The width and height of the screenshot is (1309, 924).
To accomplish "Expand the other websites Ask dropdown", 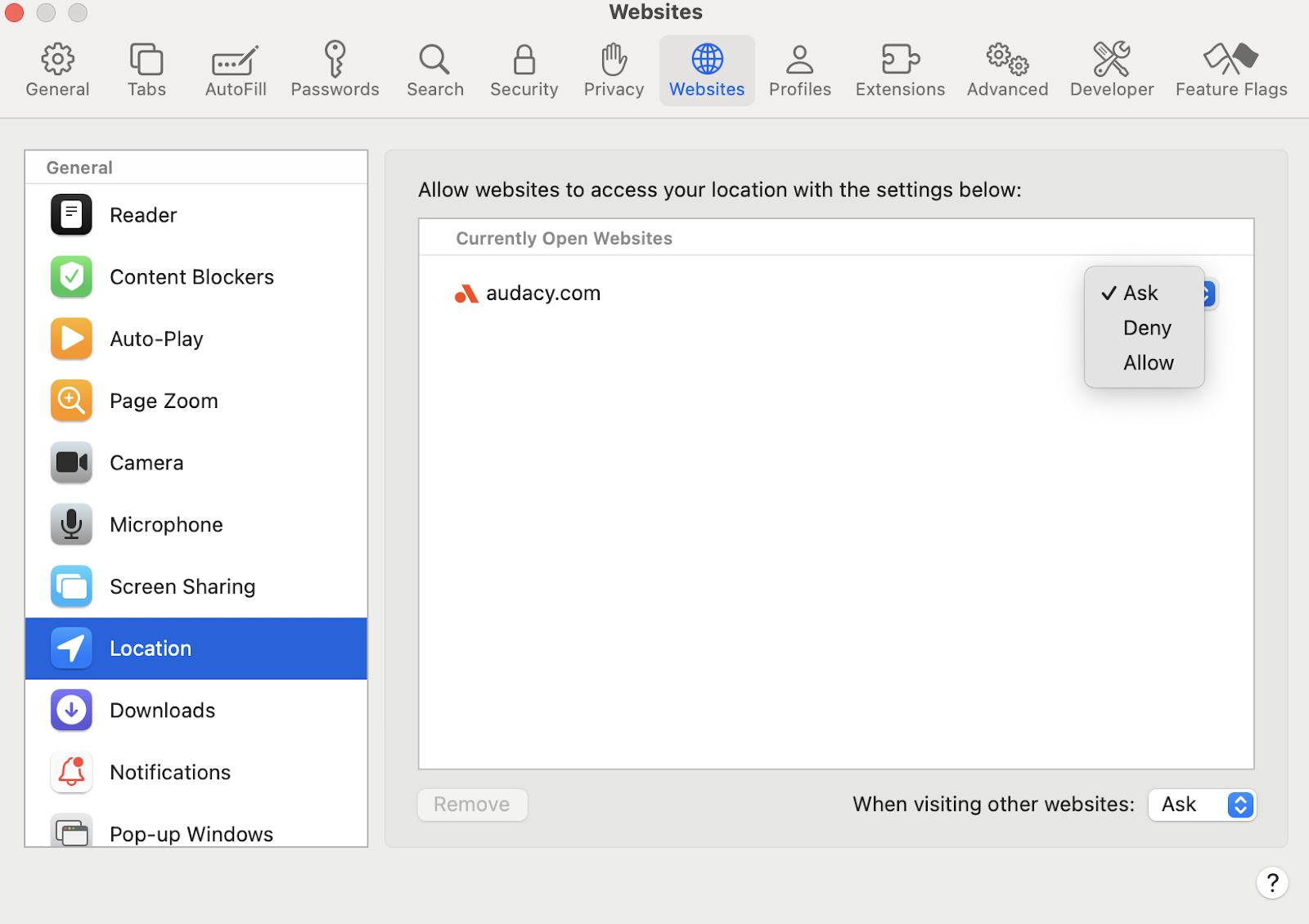I will (x=1202, y=805).
